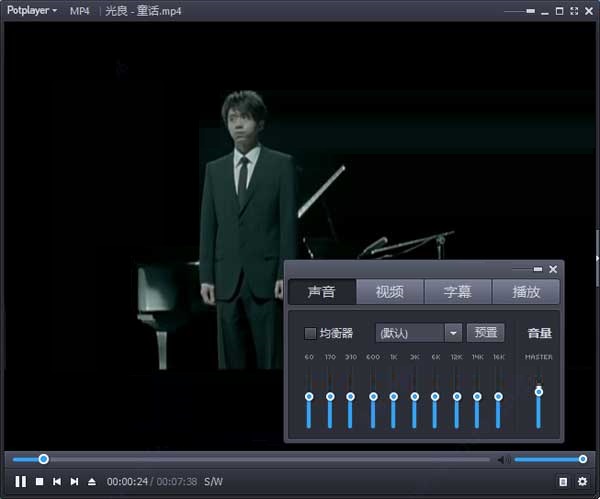Open settings with the gear icon
The width and height of the screenshot is (600, 499).
[582, 481]
